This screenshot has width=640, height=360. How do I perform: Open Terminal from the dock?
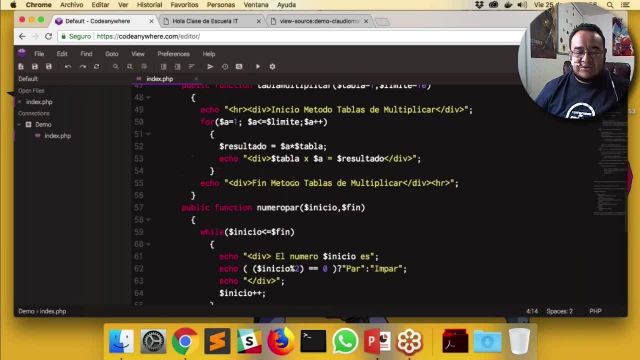[x=313, y=341]
